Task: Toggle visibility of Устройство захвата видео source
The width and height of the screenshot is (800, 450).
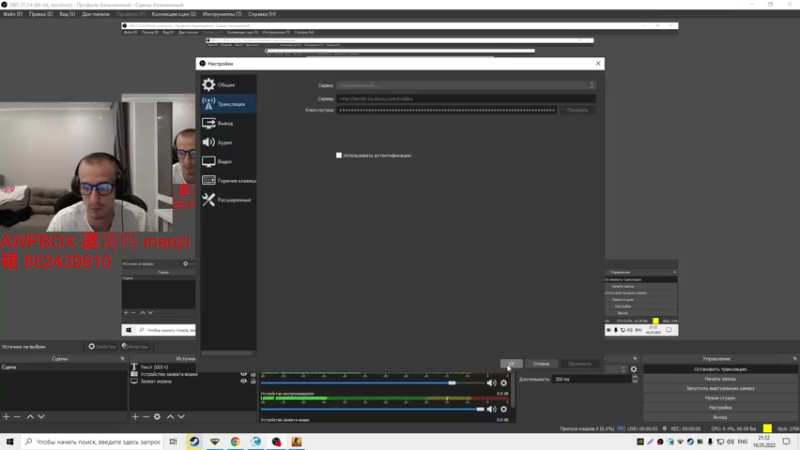Action: point(243,374)
